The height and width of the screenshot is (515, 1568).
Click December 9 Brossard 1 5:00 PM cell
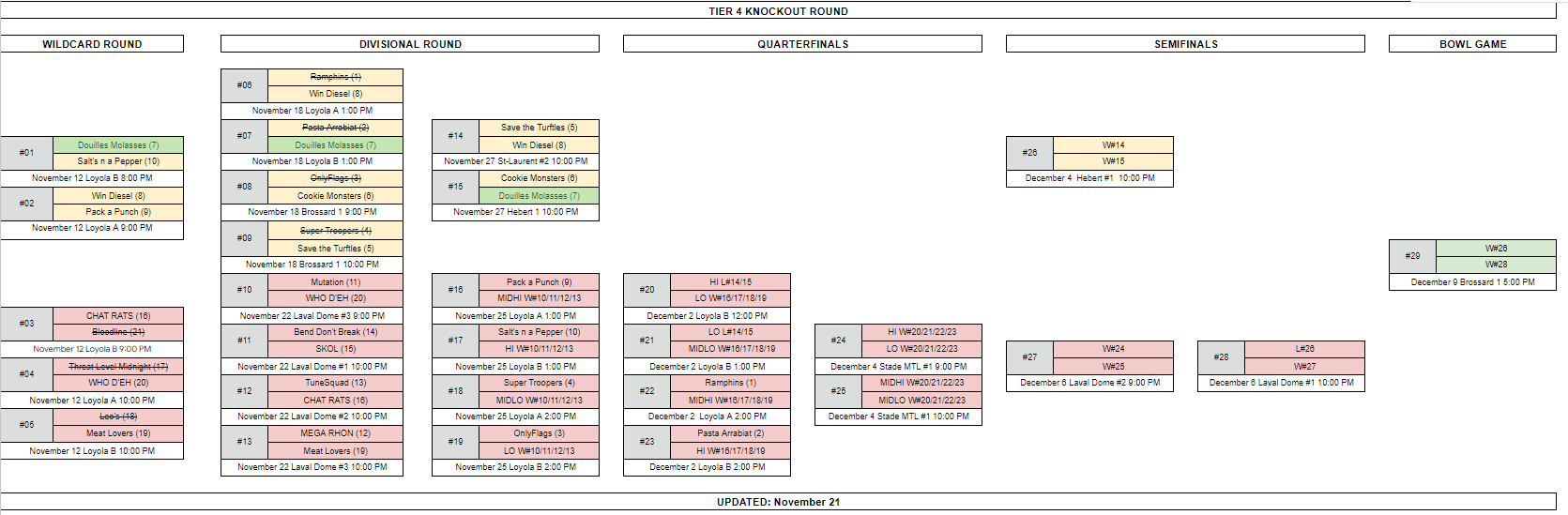point(1473,281)
